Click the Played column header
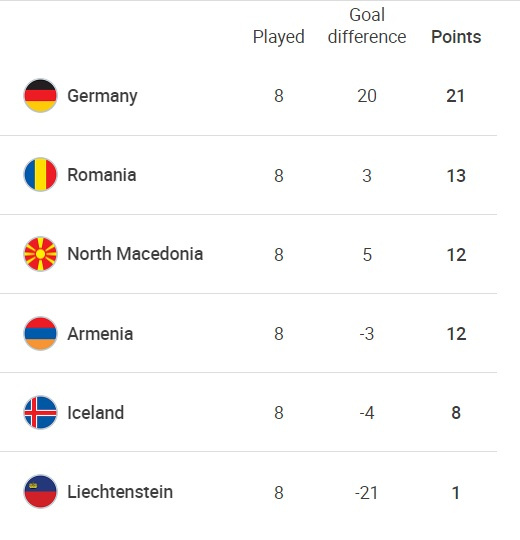Viewport: 520px width, 540px height. point(279,37)
